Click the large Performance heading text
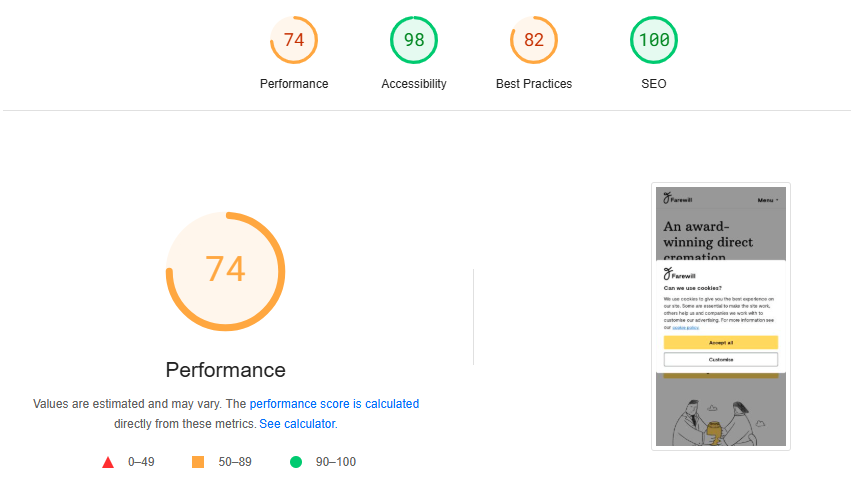Viewport: 851px width, 487px height. pos(225,370)
